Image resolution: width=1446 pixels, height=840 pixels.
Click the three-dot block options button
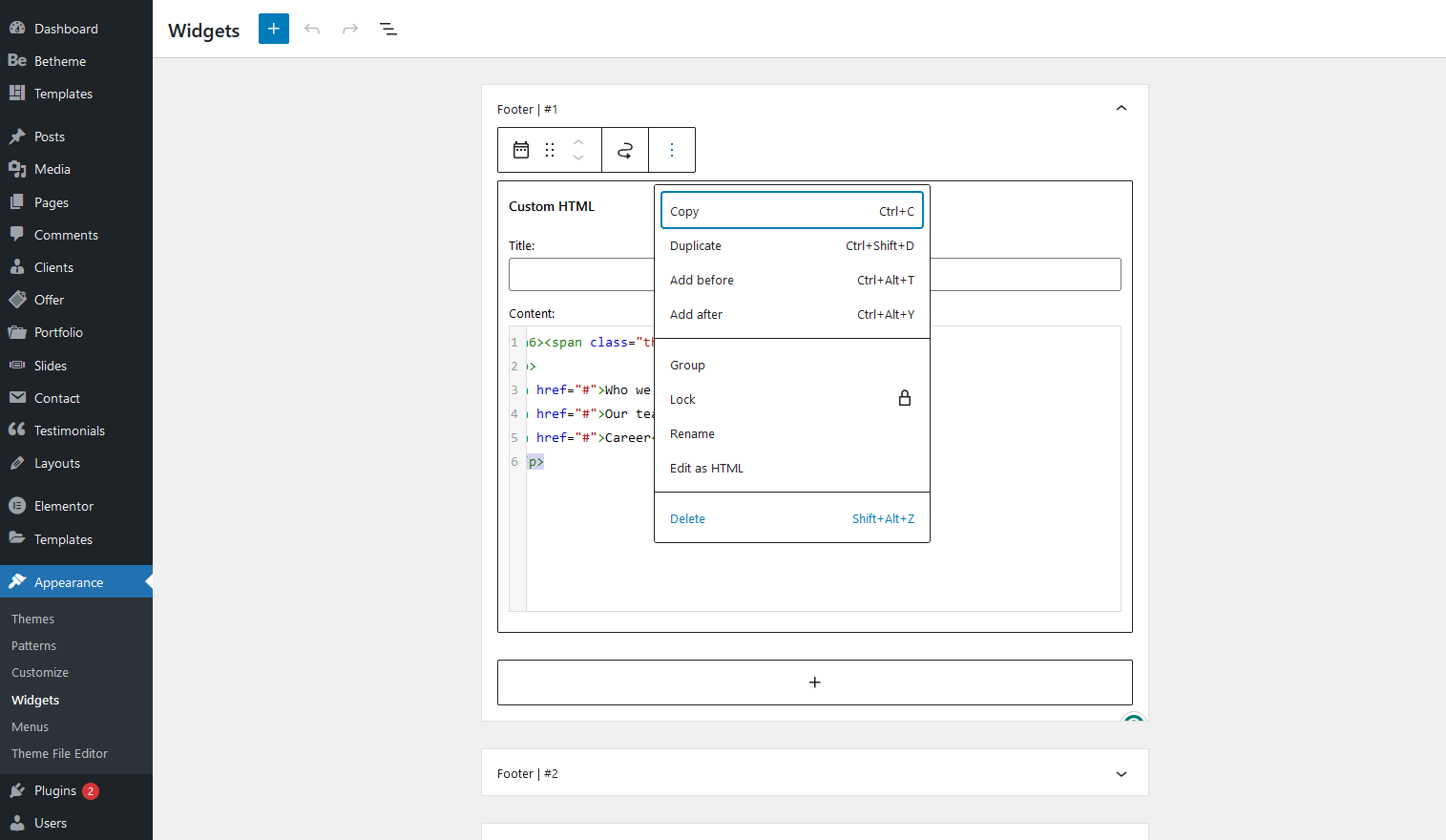tap(672, 150)
